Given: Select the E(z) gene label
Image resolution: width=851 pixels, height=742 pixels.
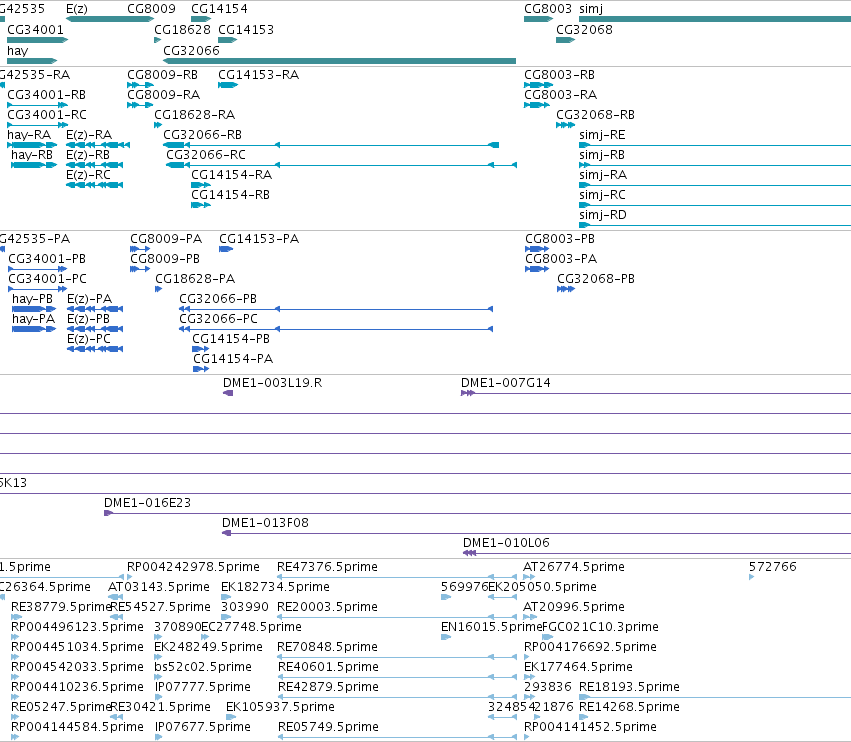Looking at the screenshot, I should (77, 9).
